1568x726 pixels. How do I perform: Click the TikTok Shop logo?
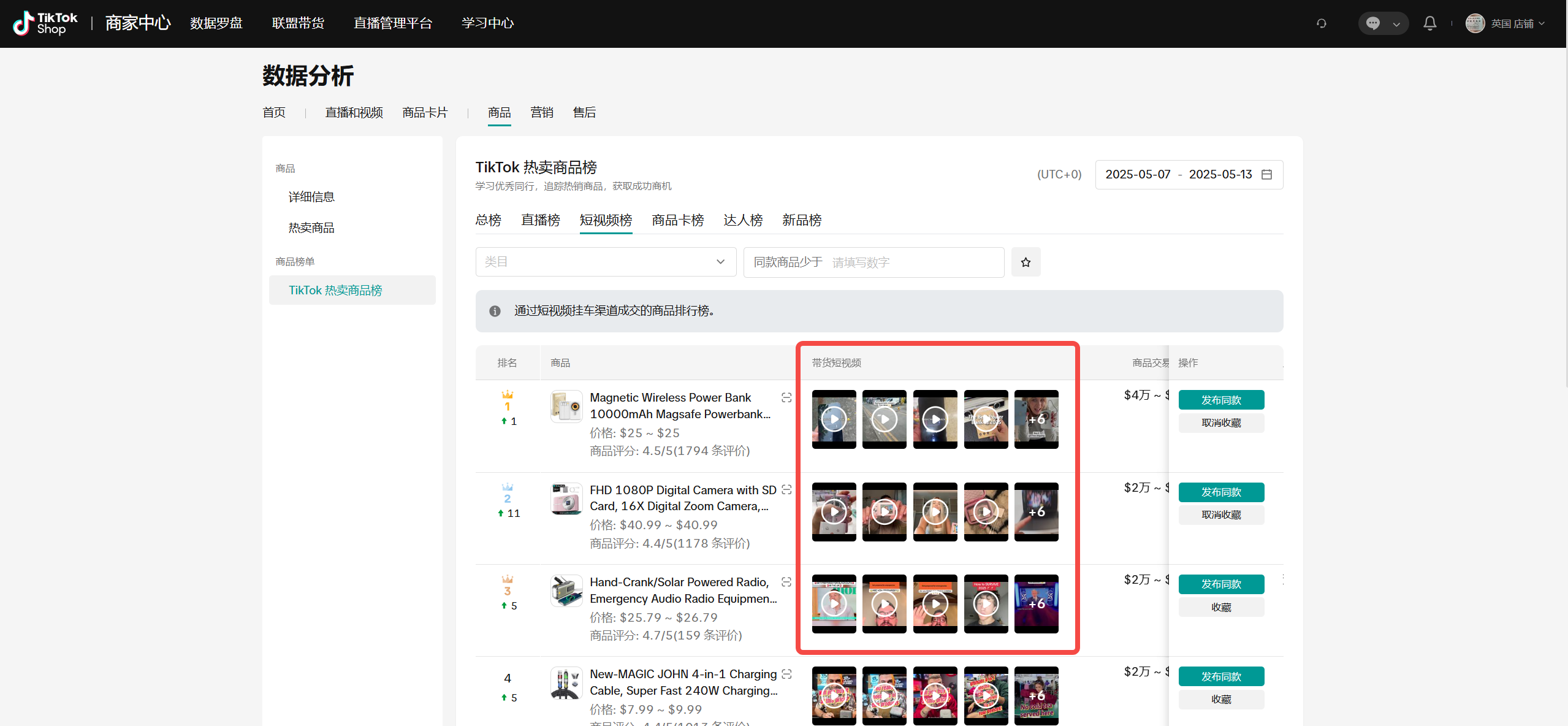point(45,23)
